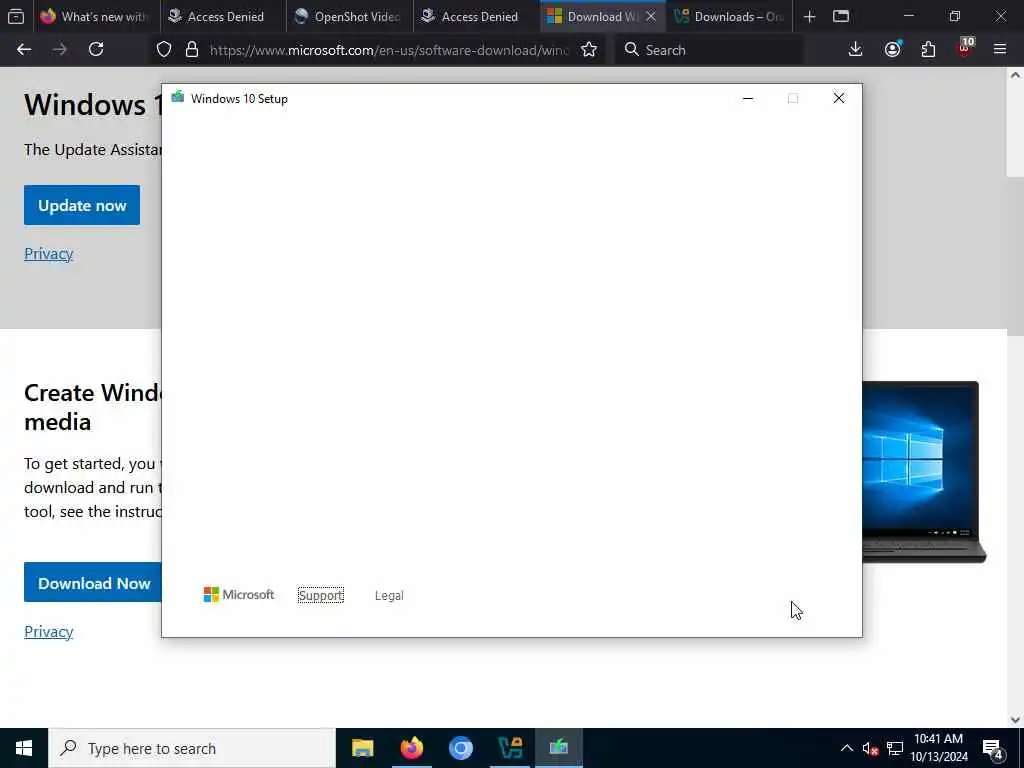The height and width of the screenshot is (768, 1024).
Task: Bookmark this page with the star icon
Action: pyautogui.click(x=589, y=50)
